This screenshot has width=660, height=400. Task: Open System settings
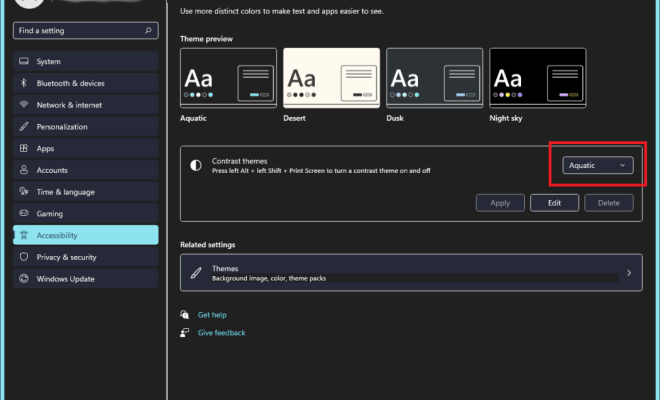click(86, 61)
